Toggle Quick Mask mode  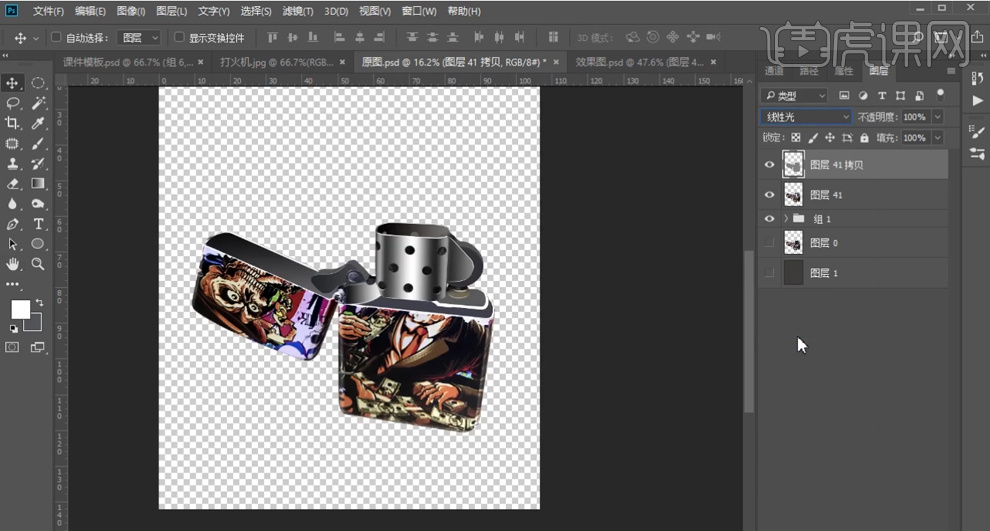(12, 347)
